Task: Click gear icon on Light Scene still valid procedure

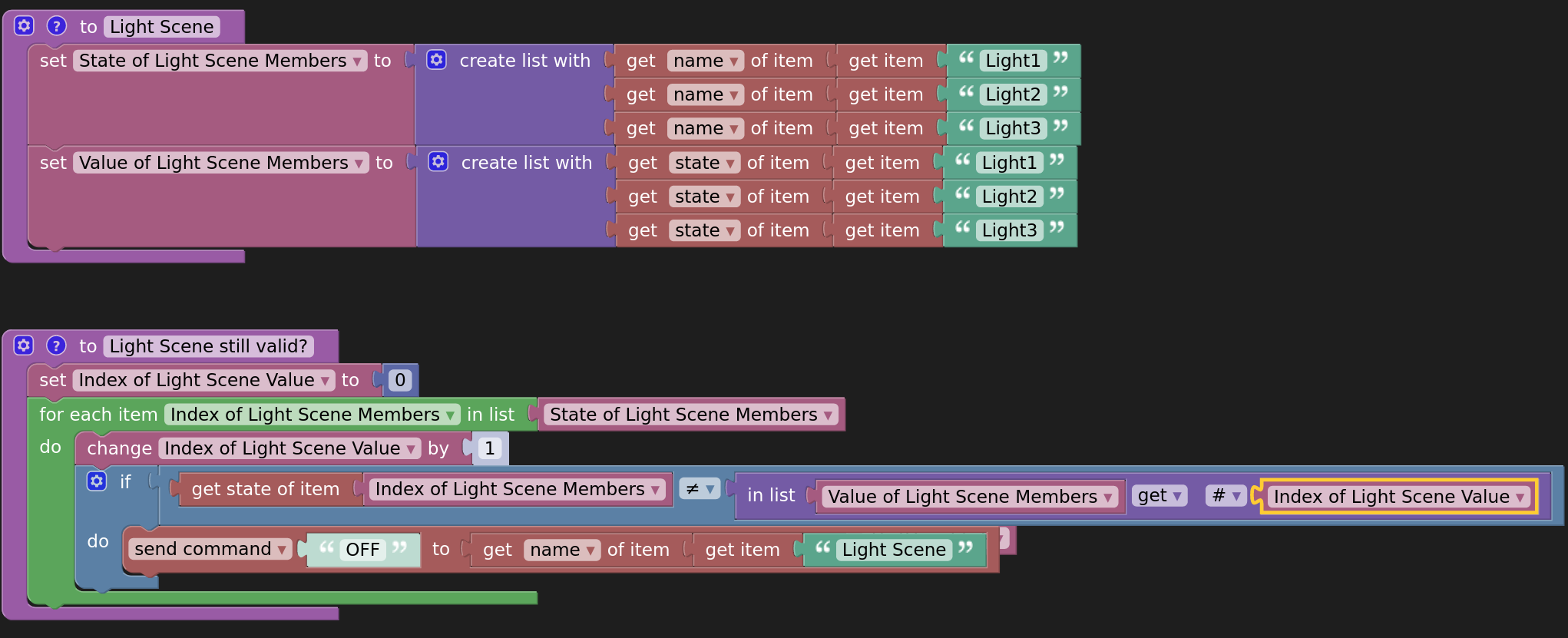Action: (25, 345)
